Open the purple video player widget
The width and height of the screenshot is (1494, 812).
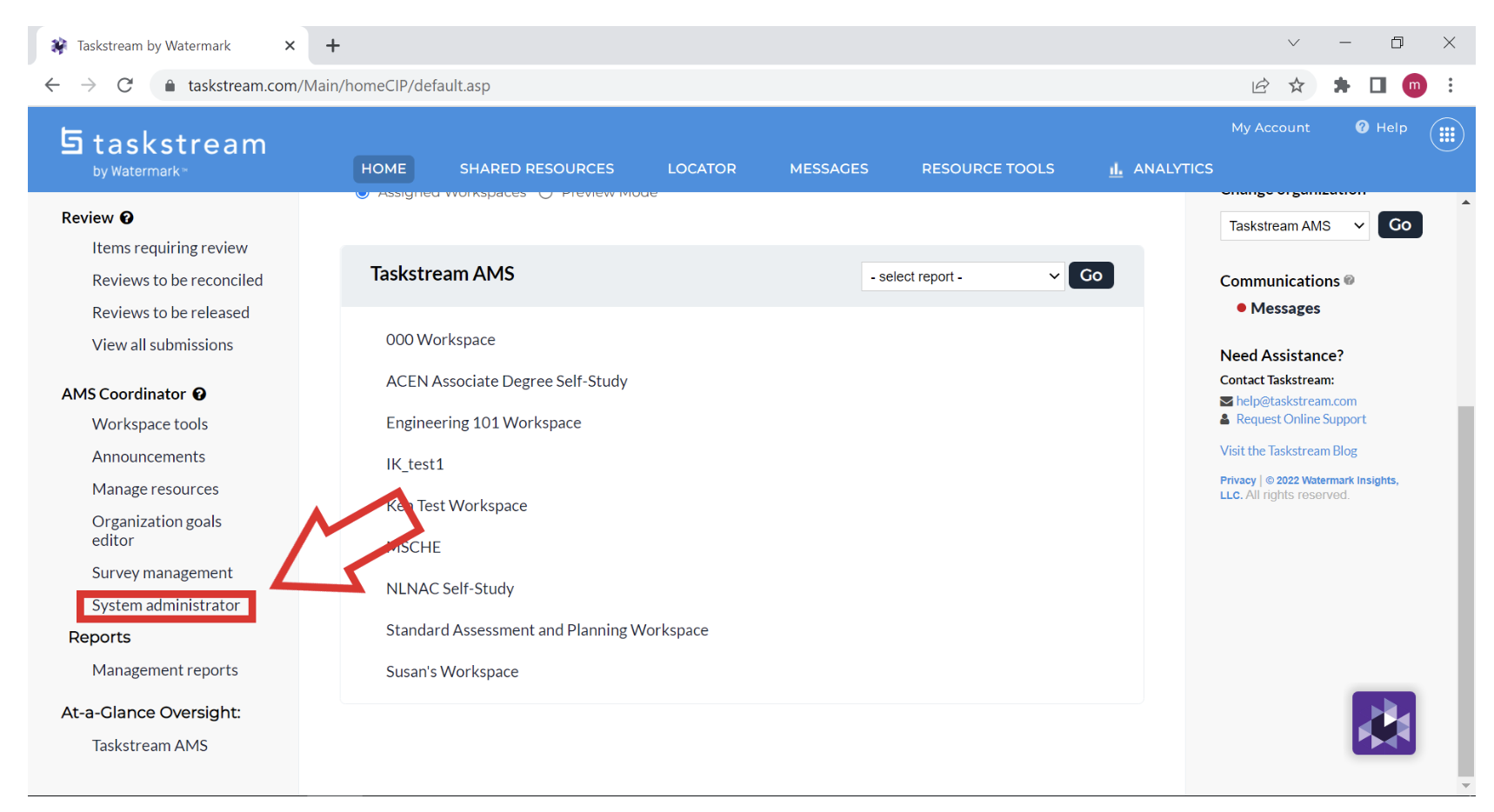pyautogui.click(x=1384, y=722)
